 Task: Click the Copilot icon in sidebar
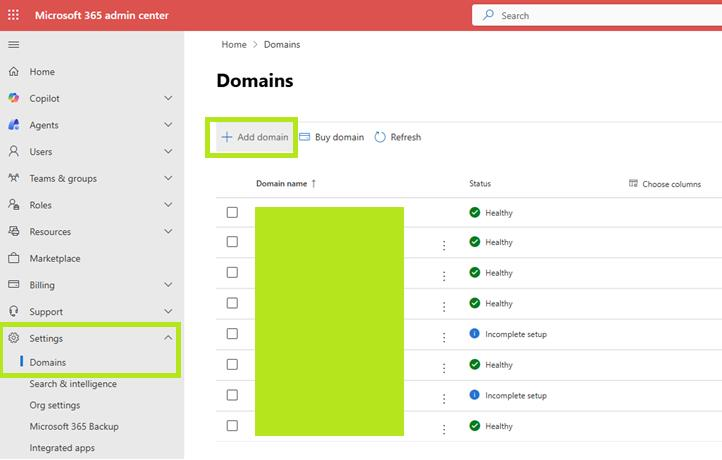14,98
